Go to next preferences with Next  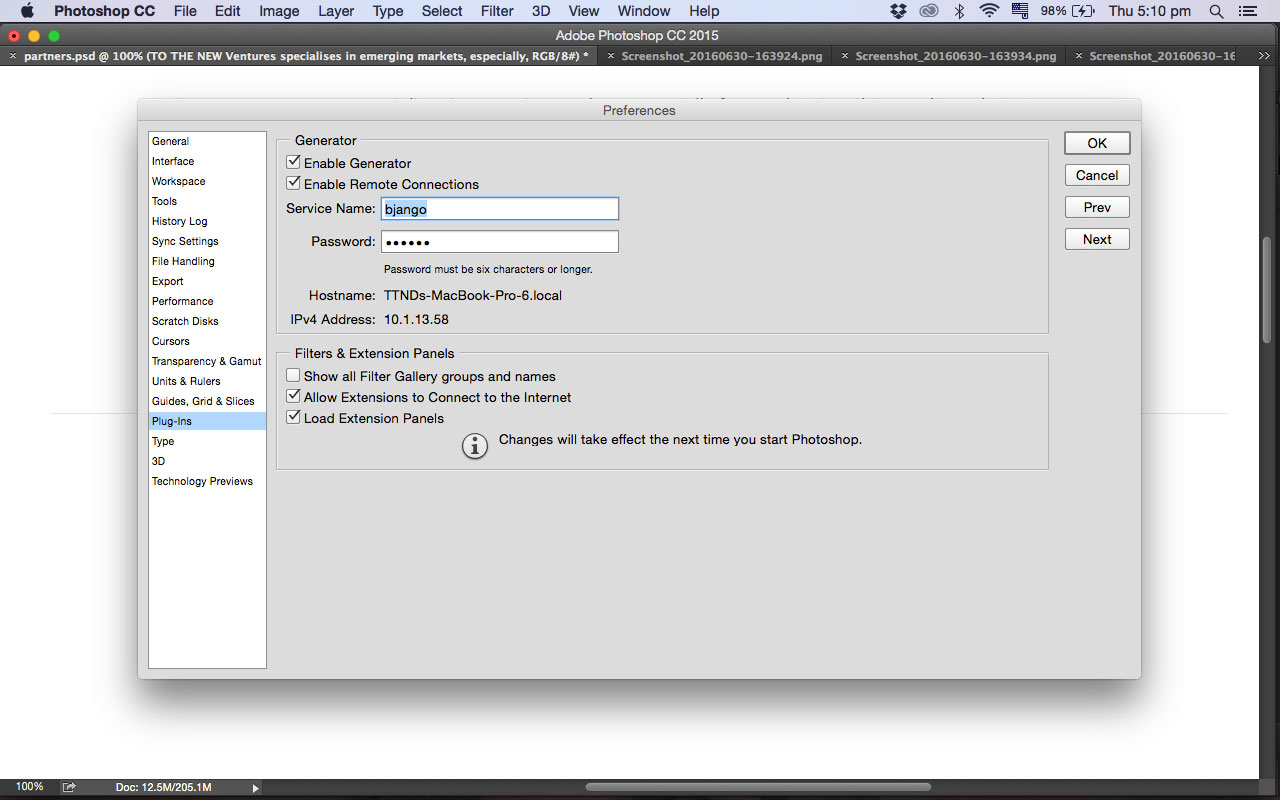1097,239
